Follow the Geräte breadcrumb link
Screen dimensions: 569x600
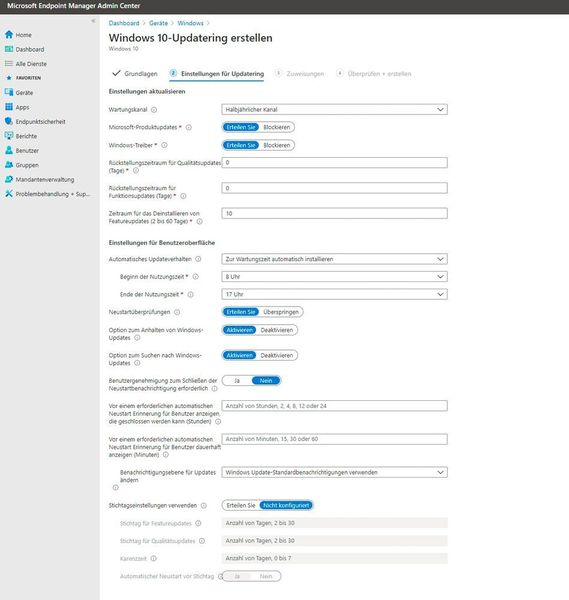point(158,23)
